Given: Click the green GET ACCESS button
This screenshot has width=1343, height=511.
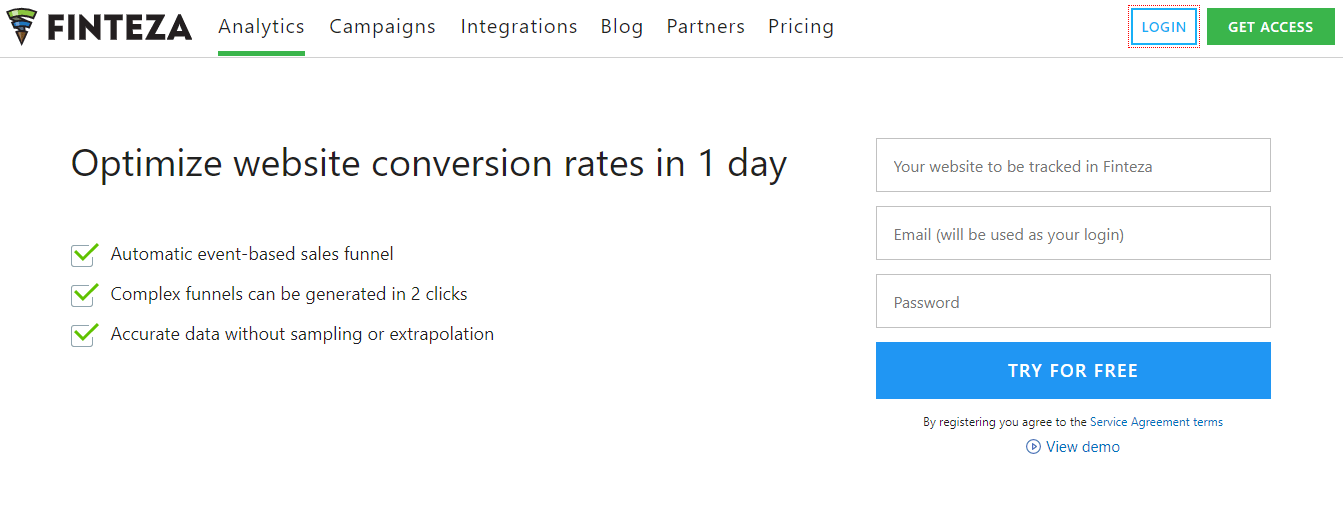Looking at the screenshot, I should 1271,27.
